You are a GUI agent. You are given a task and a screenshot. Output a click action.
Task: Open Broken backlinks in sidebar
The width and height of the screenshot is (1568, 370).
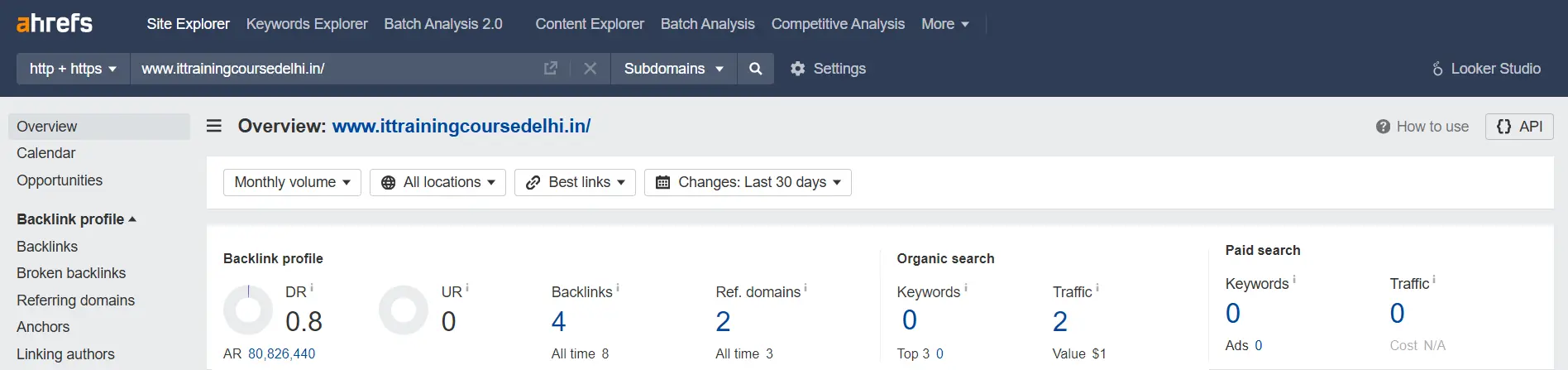pyautogui.click(x=71, y=273)
